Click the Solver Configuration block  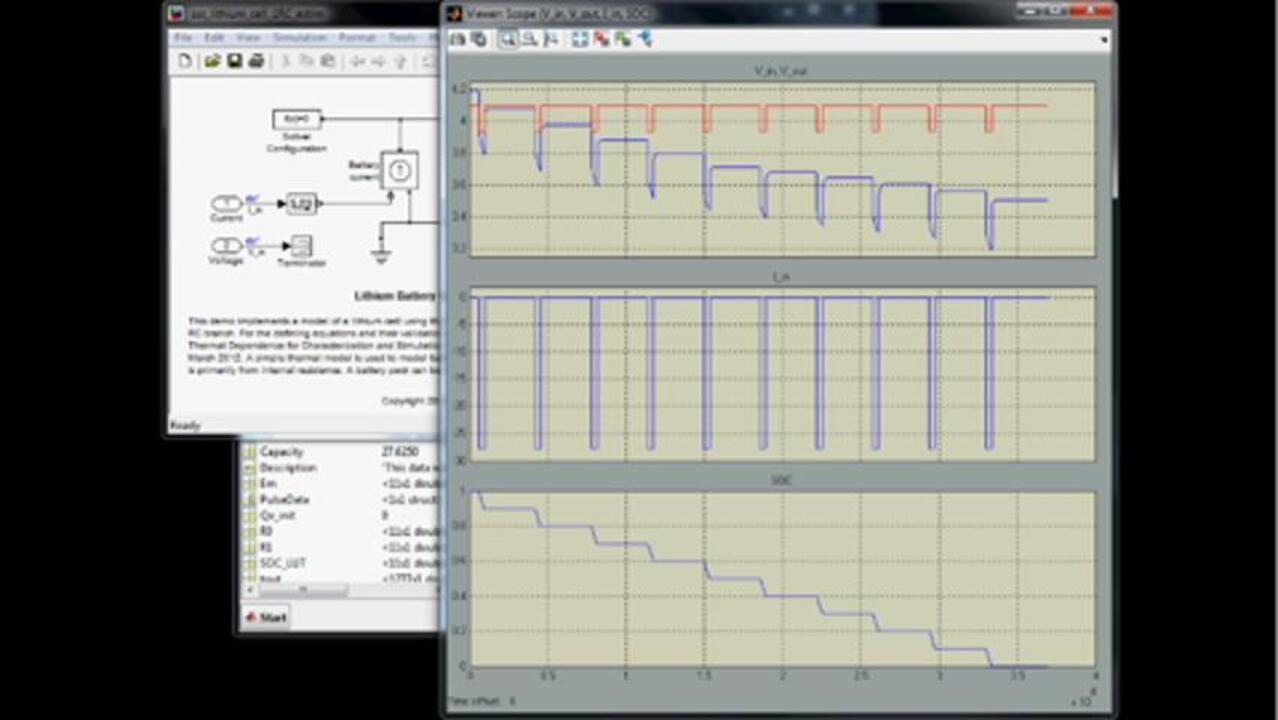click(x=297, y=120)
